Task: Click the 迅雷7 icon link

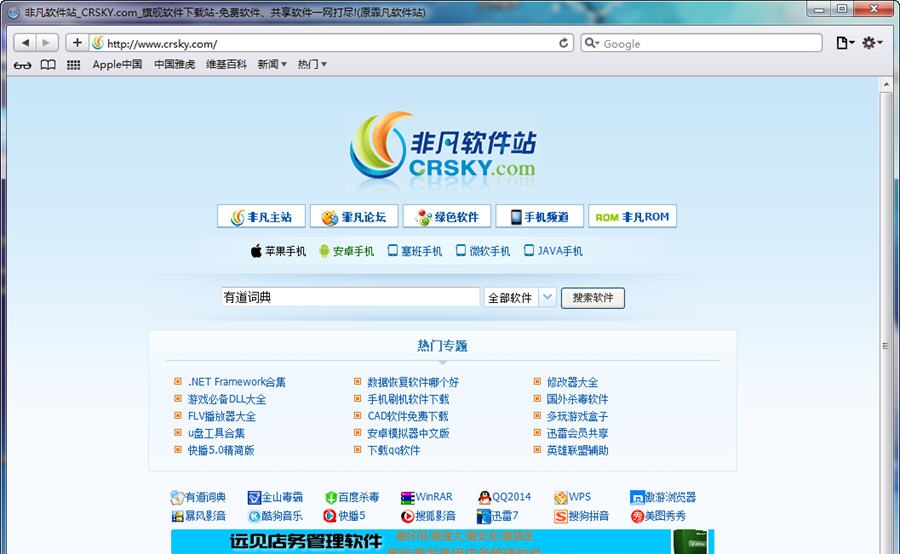Action: 498,516
